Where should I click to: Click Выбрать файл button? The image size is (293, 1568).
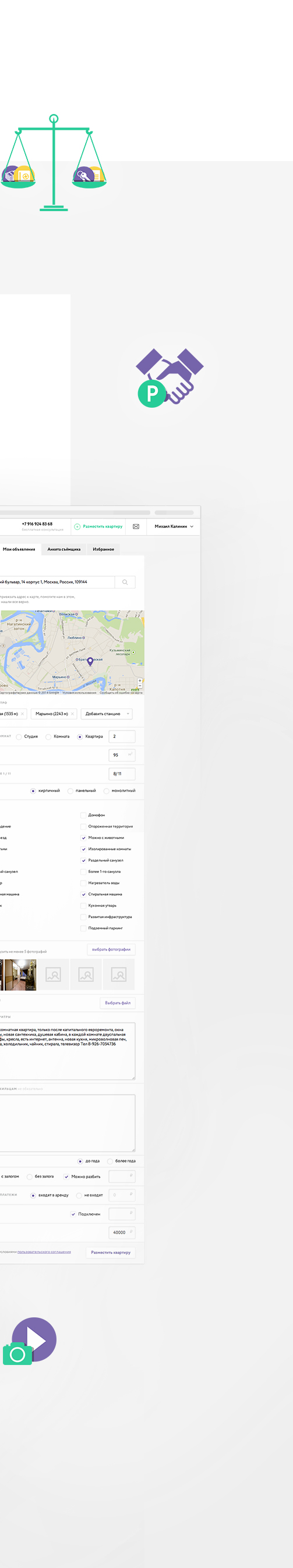(118, 1003)
